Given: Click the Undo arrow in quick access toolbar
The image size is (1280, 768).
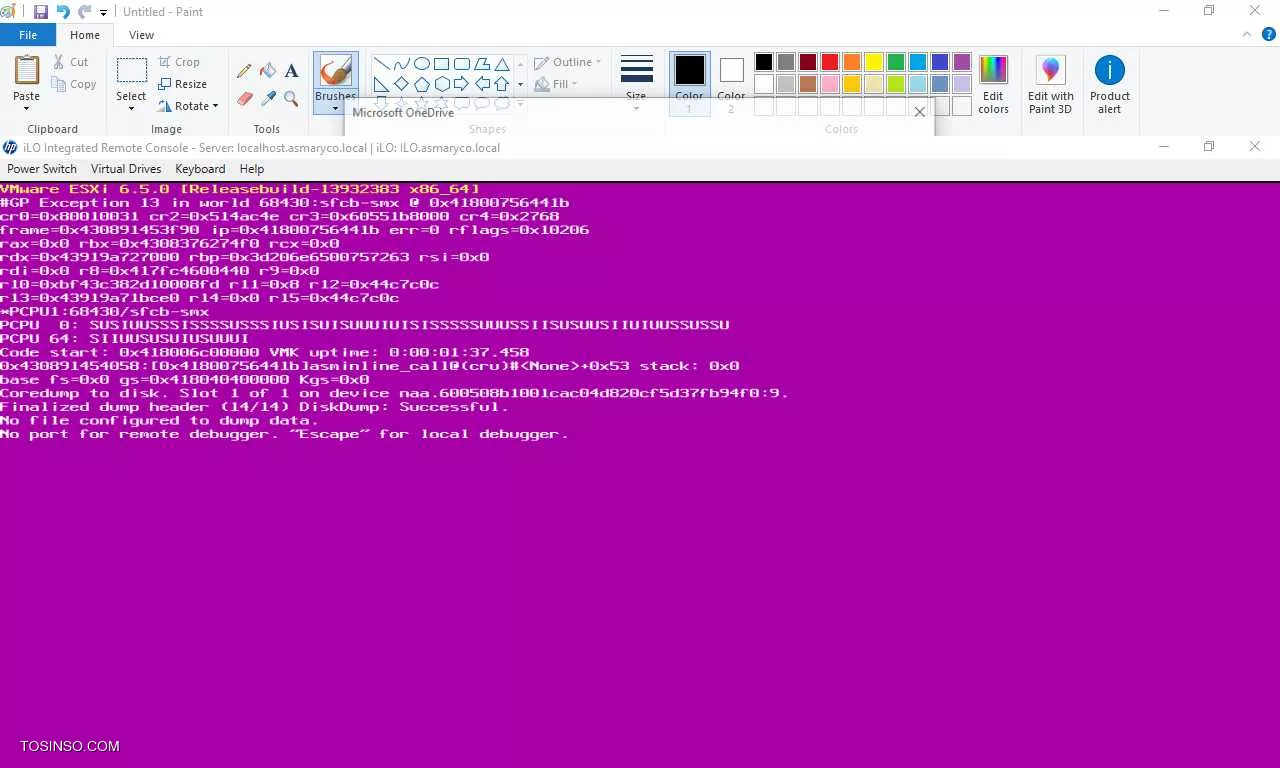Looking at the screenshot, I should tap(63, 12).
